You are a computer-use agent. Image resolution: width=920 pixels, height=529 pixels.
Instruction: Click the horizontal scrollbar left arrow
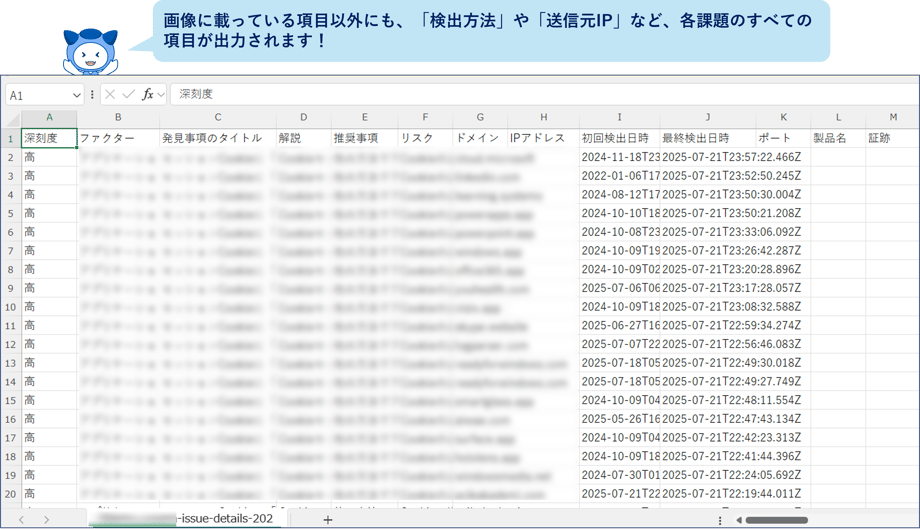click(x=739, y=520)
